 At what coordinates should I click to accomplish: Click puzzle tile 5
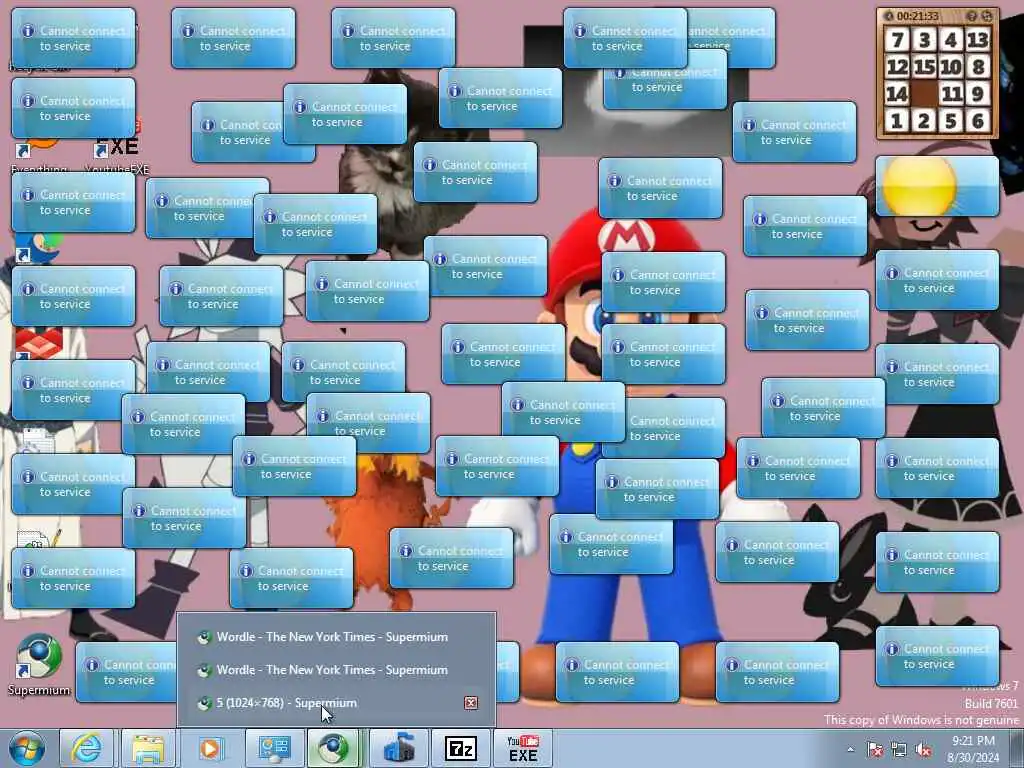[x=951, y=120]
